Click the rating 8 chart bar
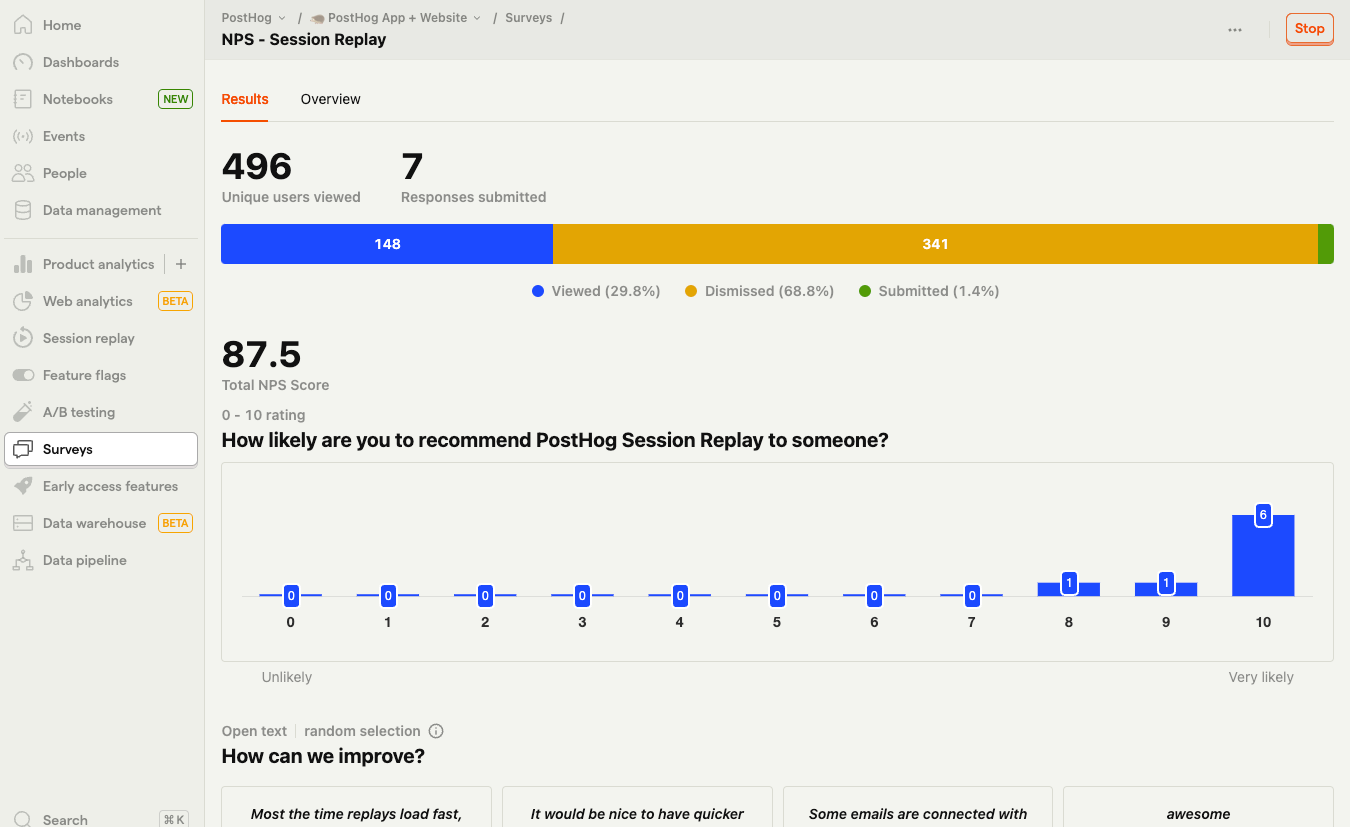Screen dimensions: 1350x827 (x=1069, y=589)
